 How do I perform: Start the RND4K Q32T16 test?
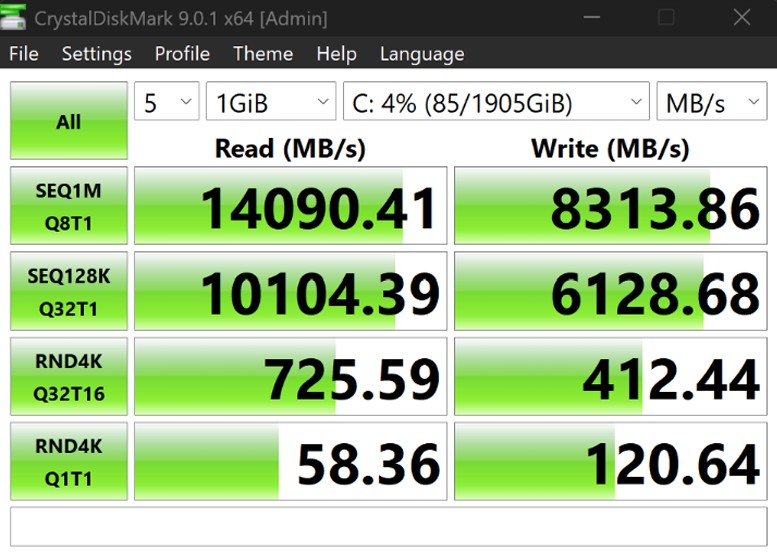[69, 377]
